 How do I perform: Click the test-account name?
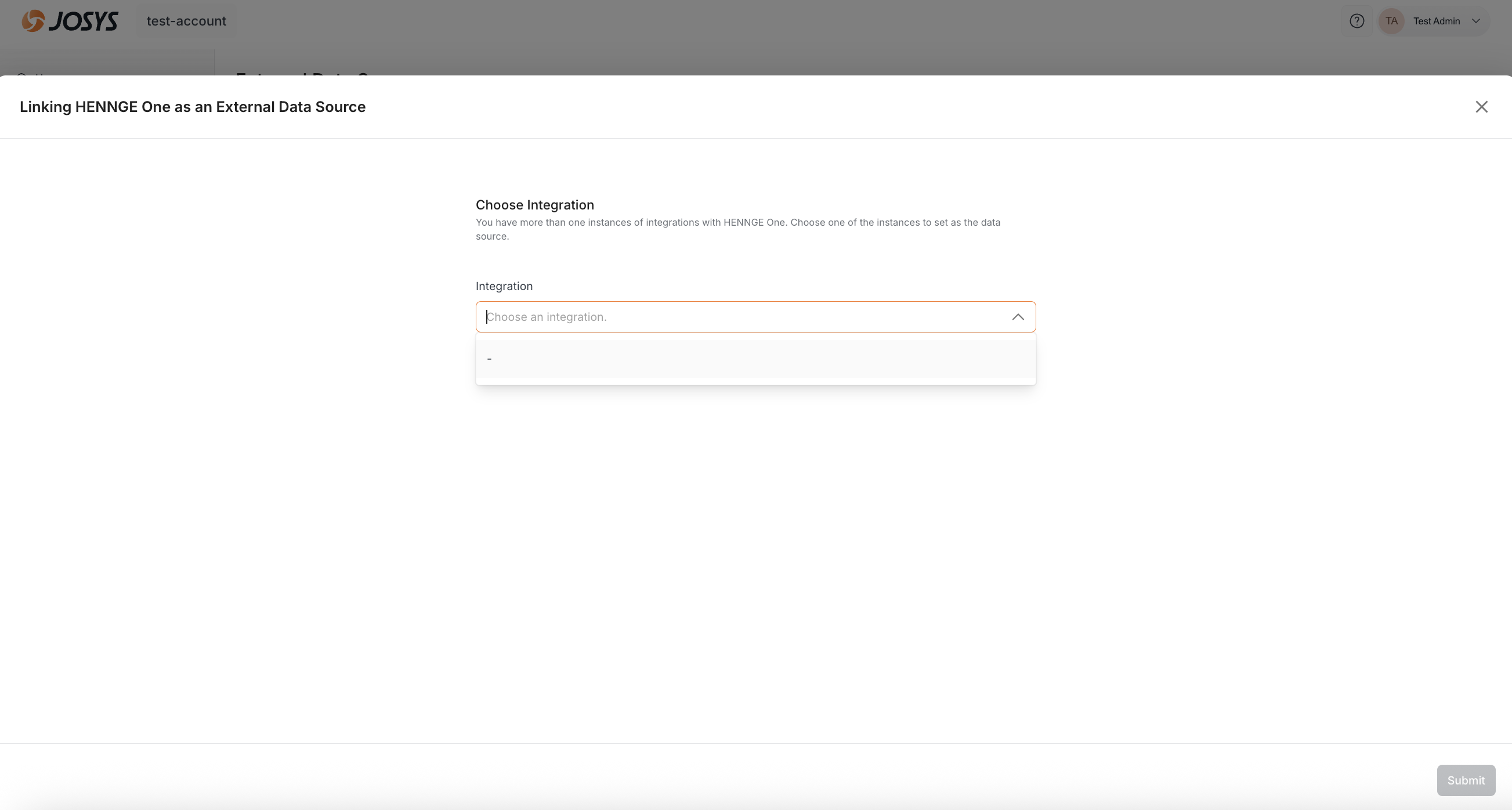[186, 21]
